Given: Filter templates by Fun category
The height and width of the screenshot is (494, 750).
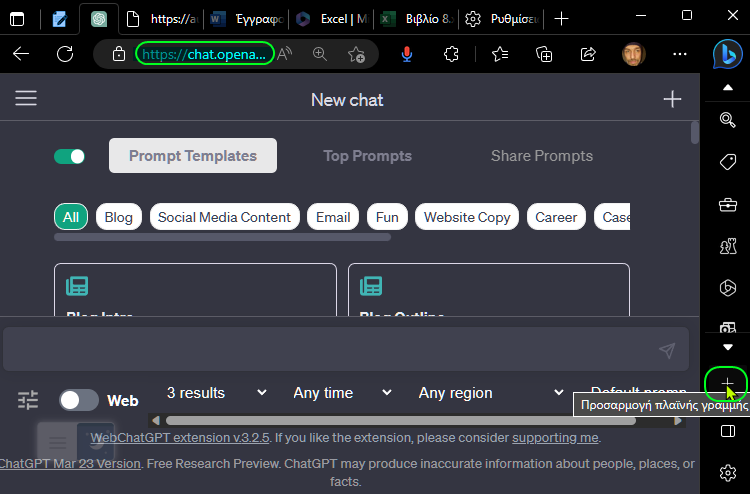Looking at the screenshot, I should [387, 217].
